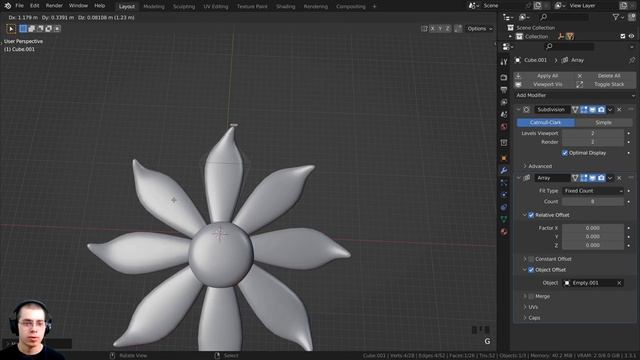Screen dimensions: 640x360
Task: Switch to the Compositing workspace tab
Action: coord(351,7)
